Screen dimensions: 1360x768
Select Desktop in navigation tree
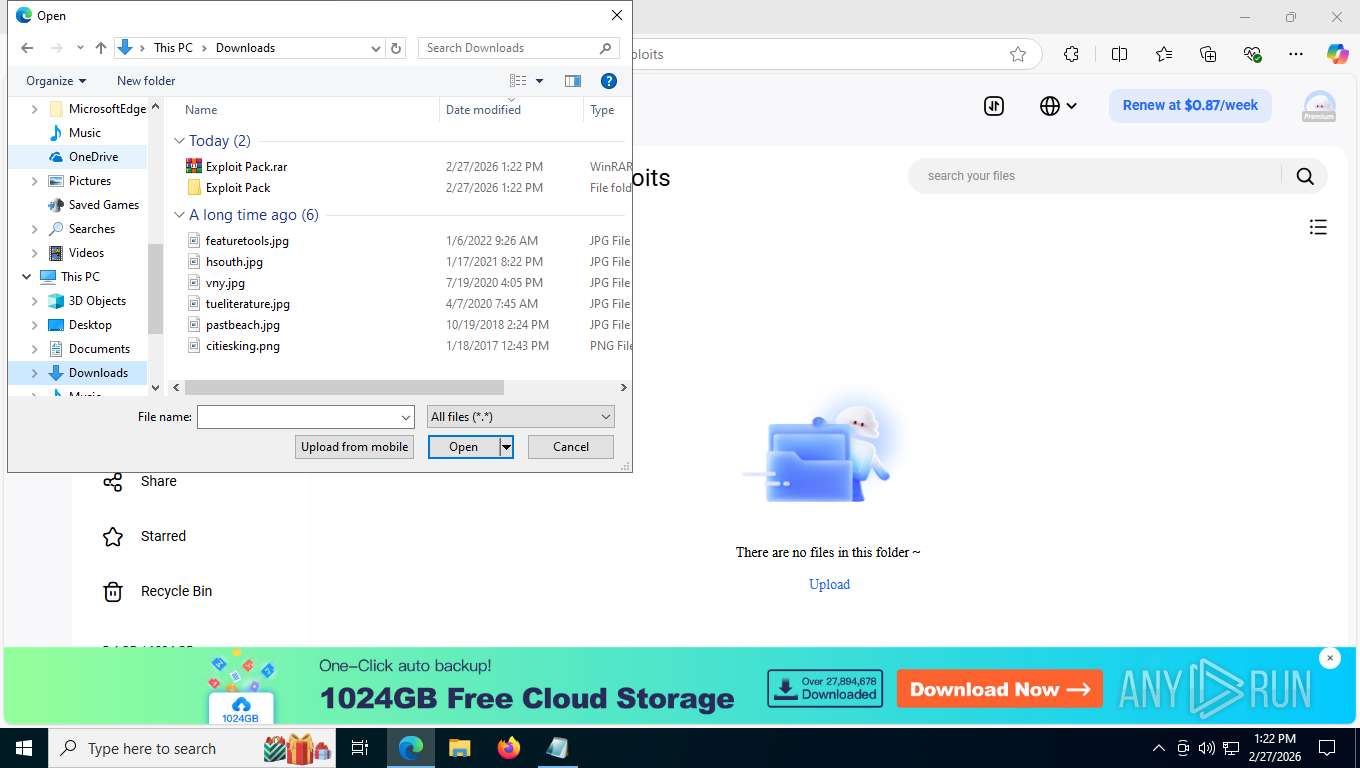pos(90,325)
